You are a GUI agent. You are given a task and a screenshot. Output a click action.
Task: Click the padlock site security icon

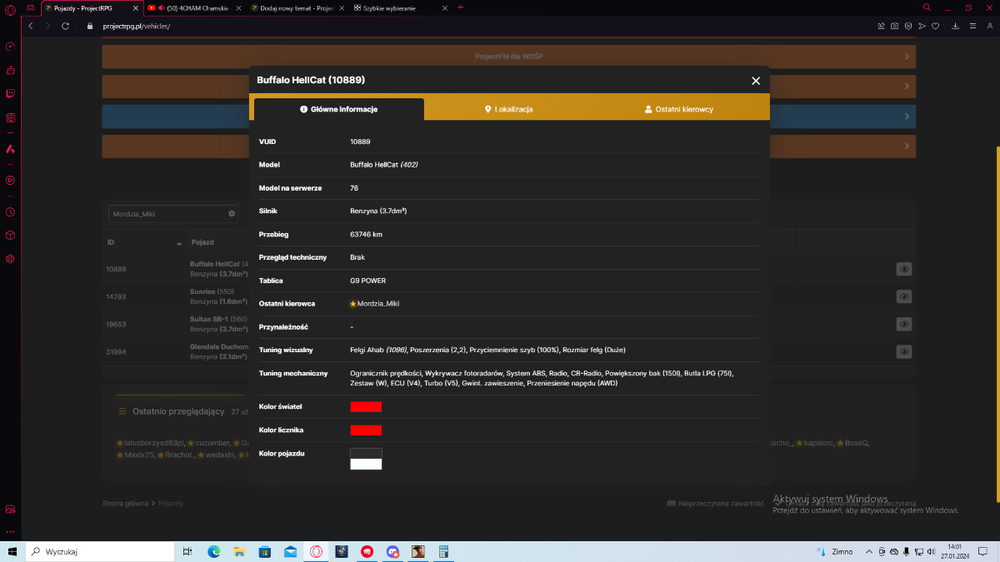coord(89,26)
